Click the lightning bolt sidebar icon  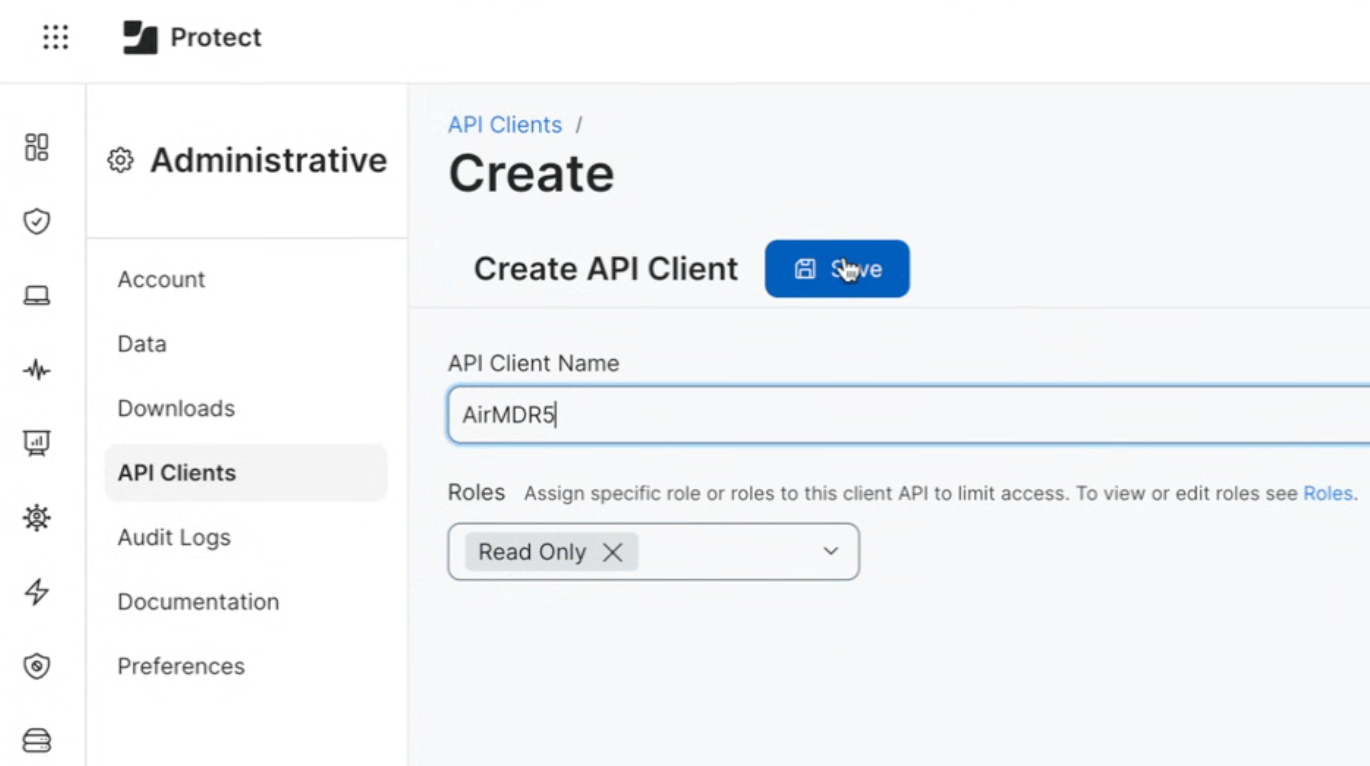click(37, 592)
